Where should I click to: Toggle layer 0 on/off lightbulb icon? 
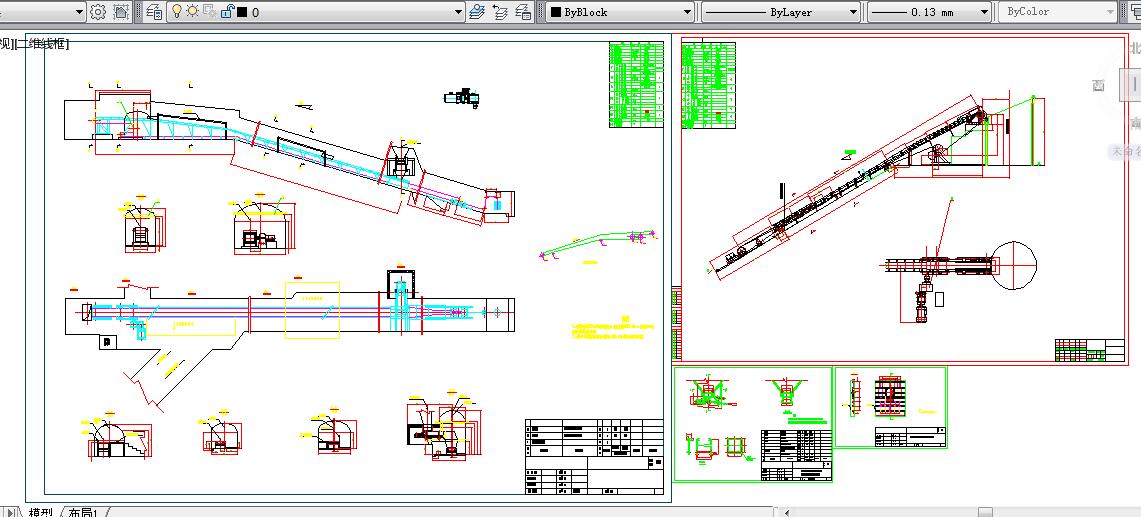(x=176, y=12)
